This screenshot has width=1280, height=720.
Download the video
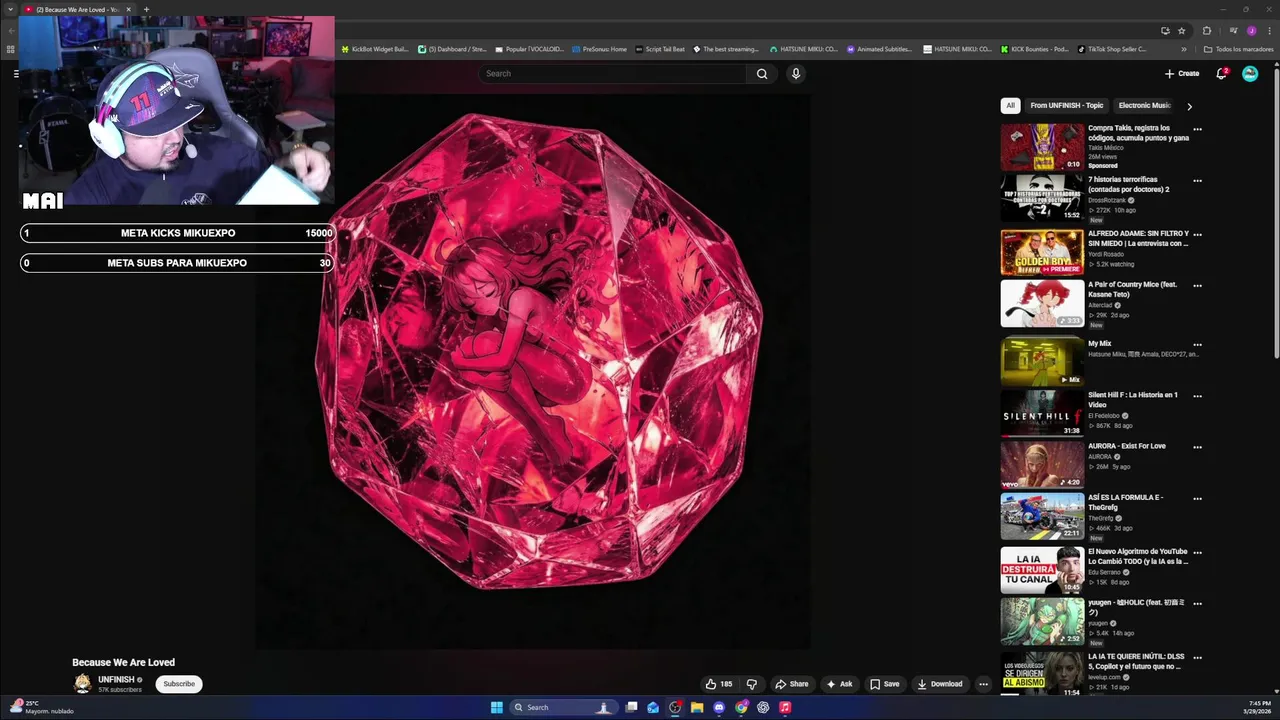pos(940,684)
